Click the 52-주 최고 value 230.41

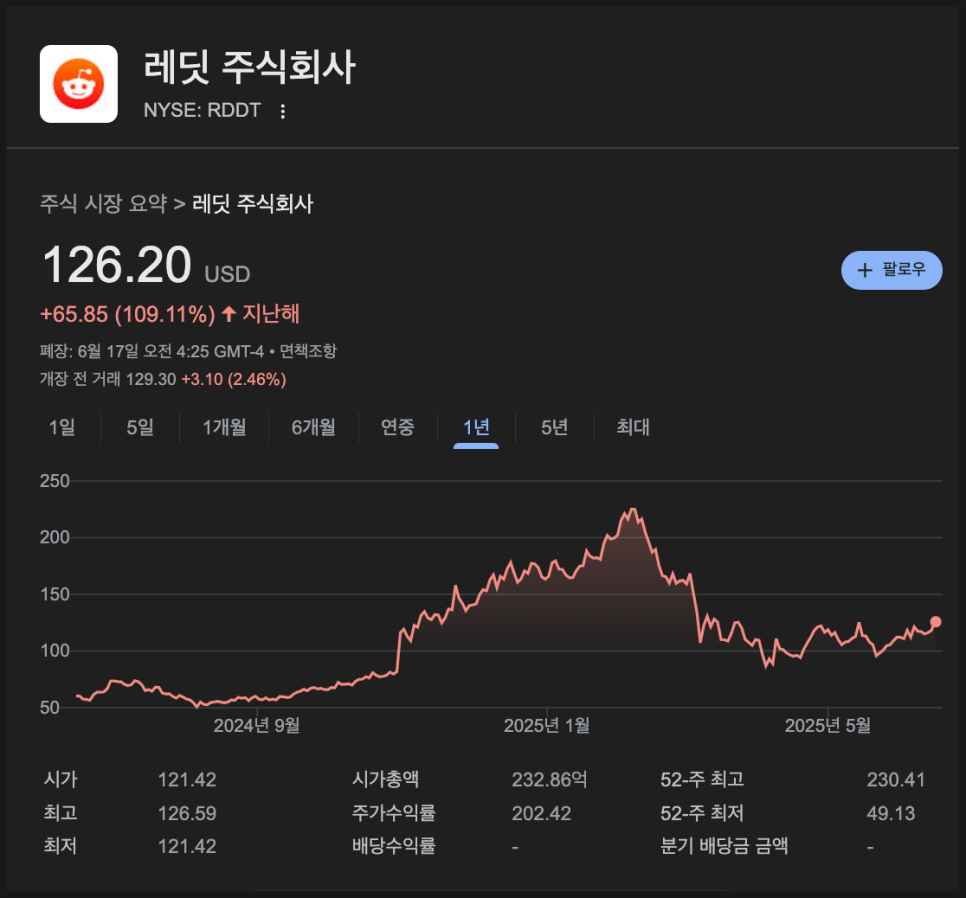[x=896, y=780]
